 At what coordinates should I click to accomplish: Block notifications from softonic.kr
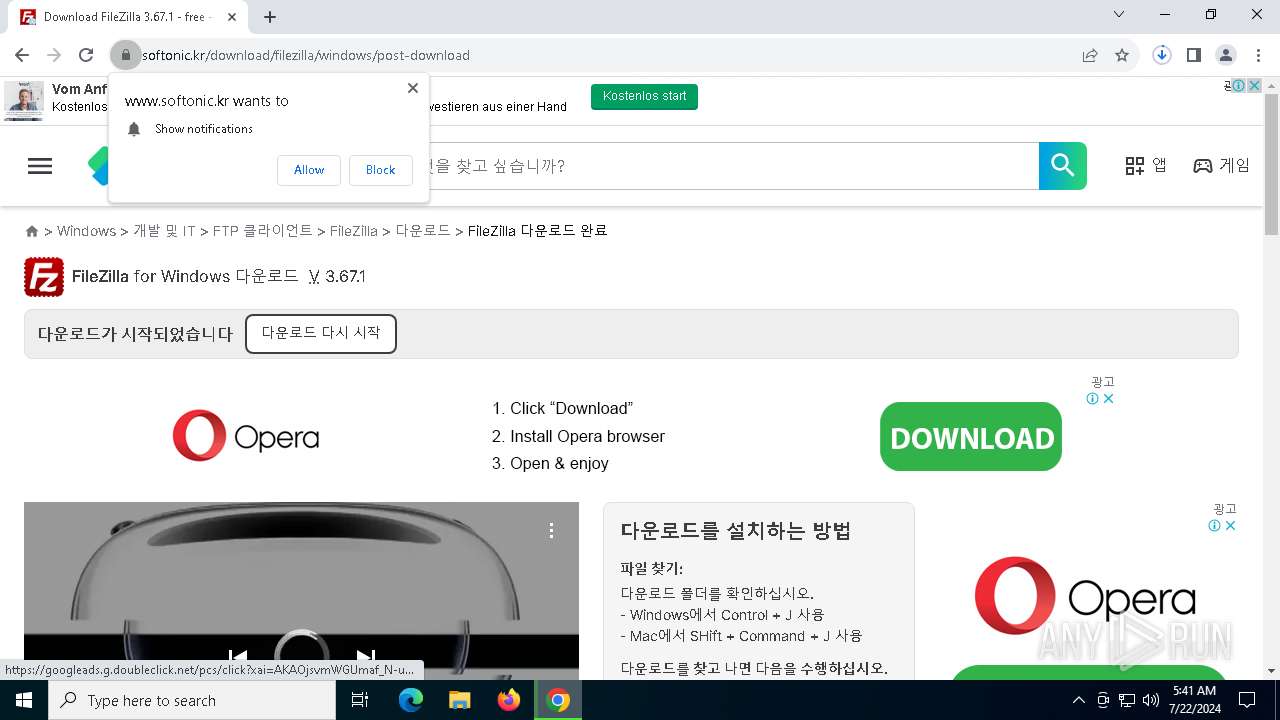coord(380,170)
